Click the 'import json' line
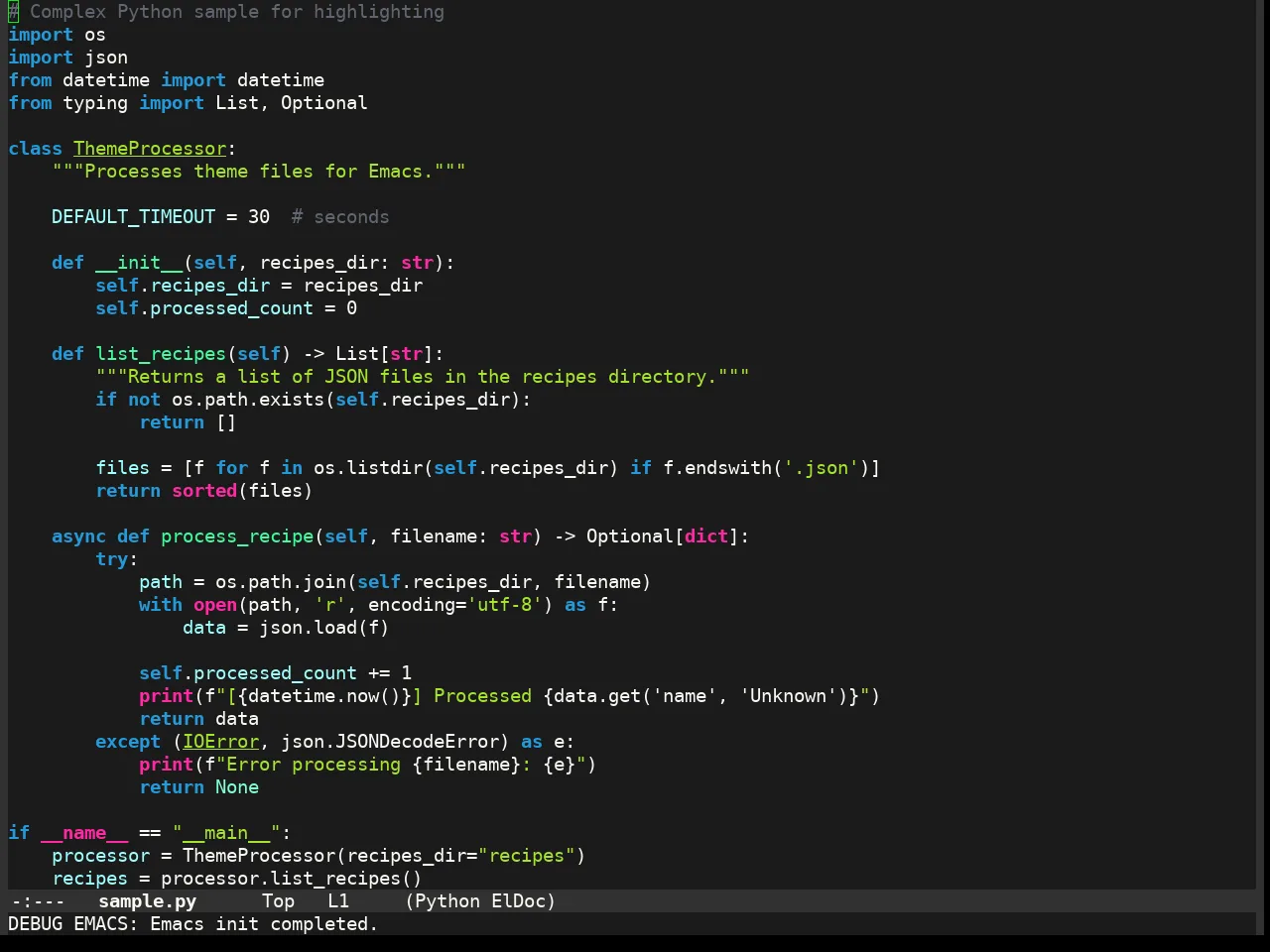This screenshot has width=1270, height=952. [67, 58]
